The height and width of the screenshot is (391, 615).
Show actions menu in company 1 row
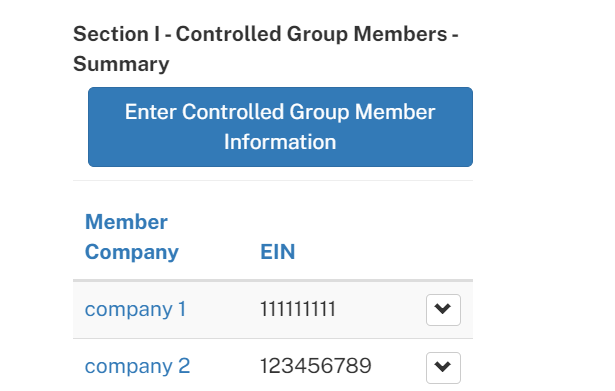[443, 309]
